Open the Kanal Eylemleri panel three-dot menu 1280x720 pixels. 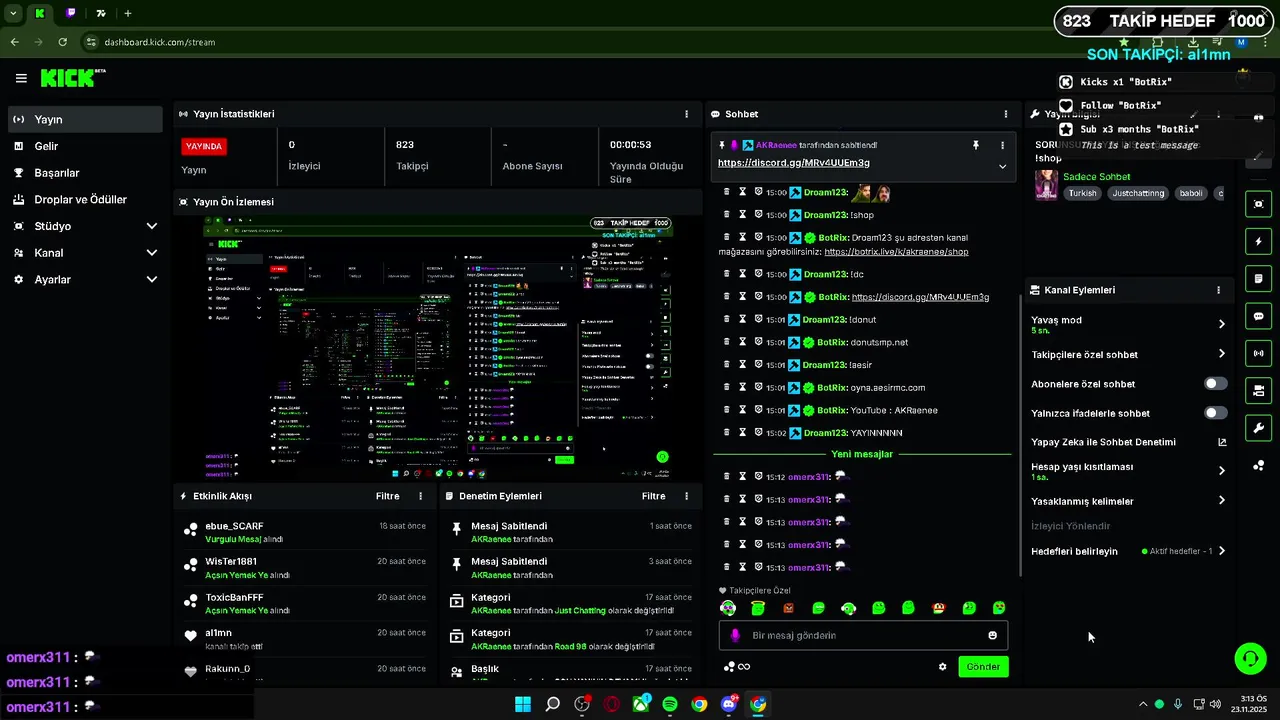tap(1218, 290)
